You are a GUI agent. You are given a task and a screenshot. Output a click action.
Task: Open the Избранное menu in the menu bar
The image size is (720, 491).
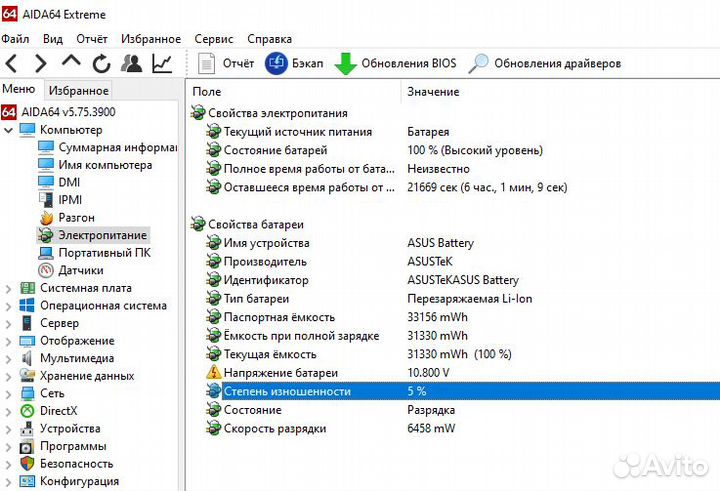click(151, 39)
